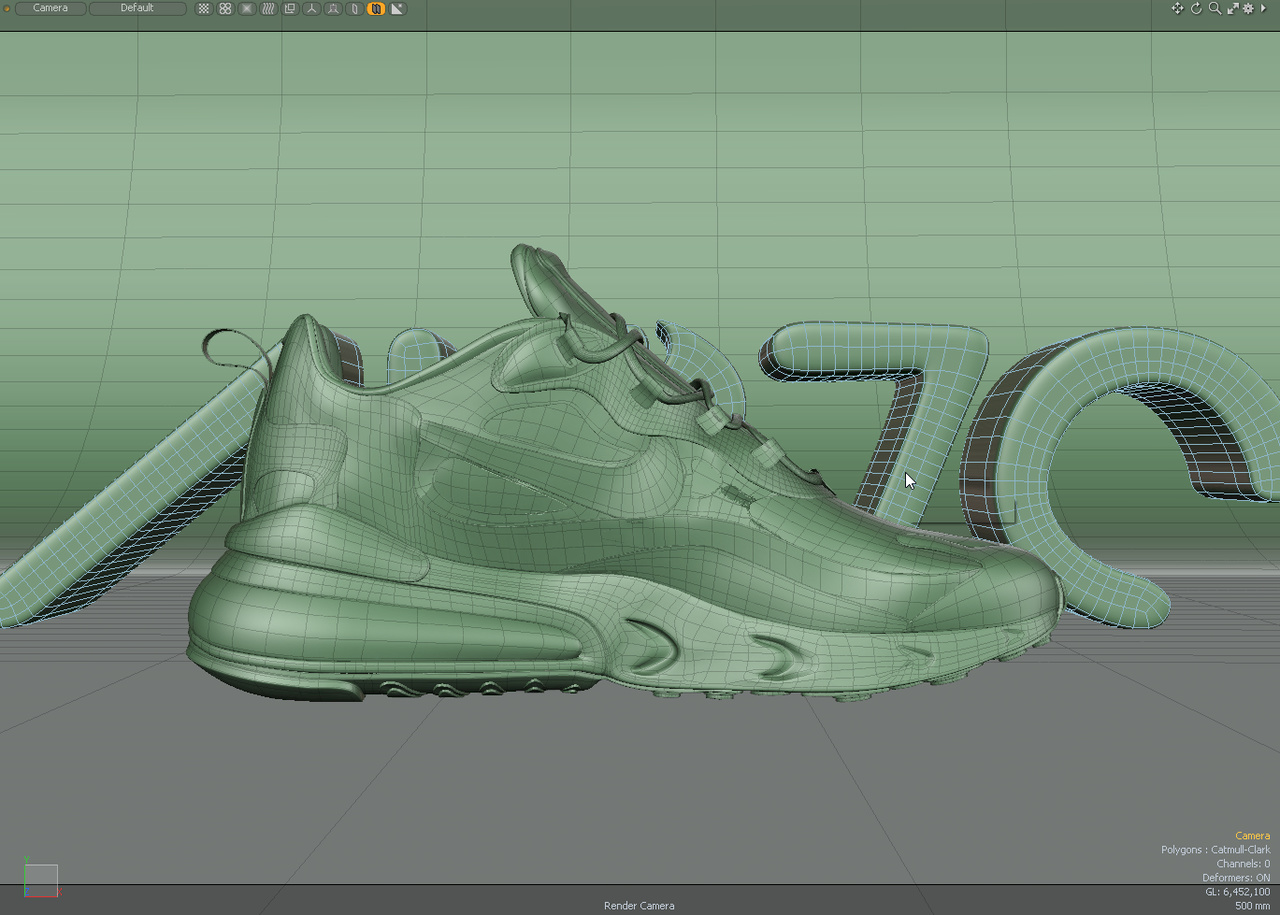Click the small orange dot viewport indicator
1280x915 pixels.
(x=7, y=8)
